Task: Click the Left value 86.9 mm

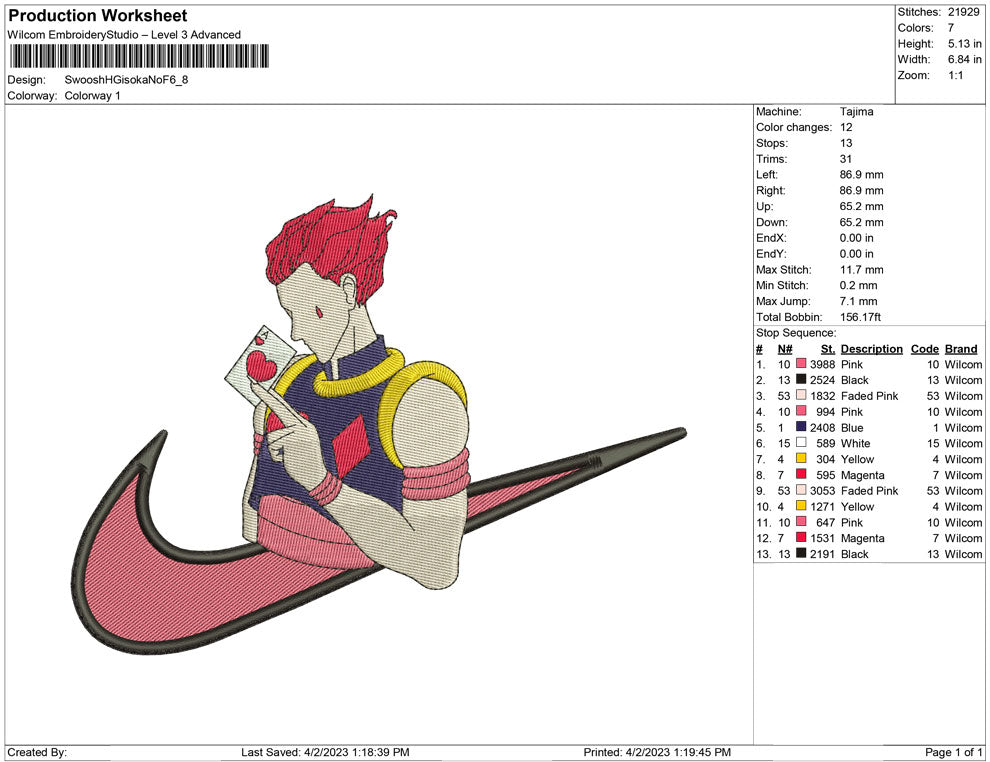Action: pyautogui.click(x=861, y=175)
